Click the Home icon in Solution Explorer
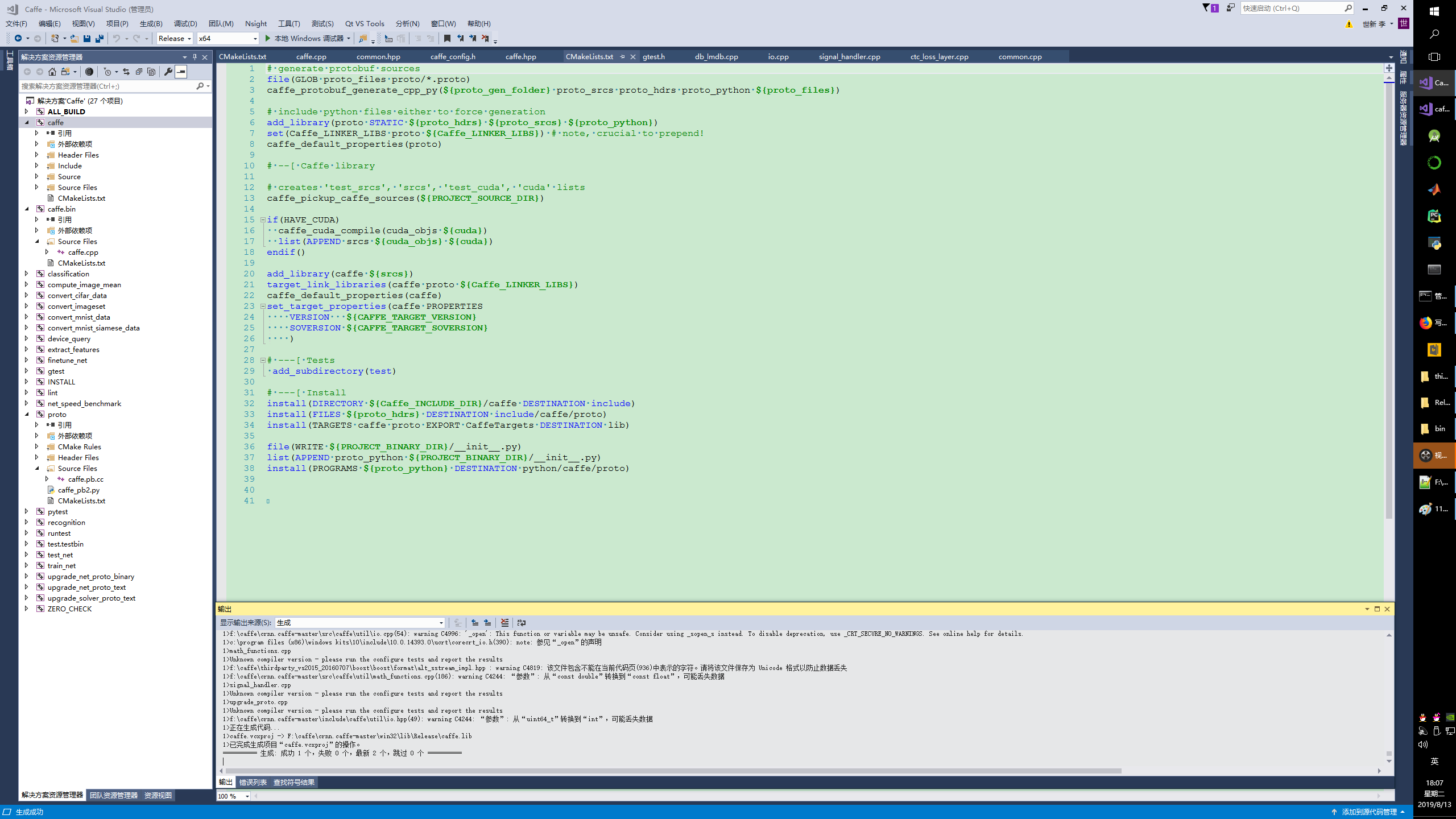Image resolution: width=1456 pixels, height=819 pixels. coord(52,72)
